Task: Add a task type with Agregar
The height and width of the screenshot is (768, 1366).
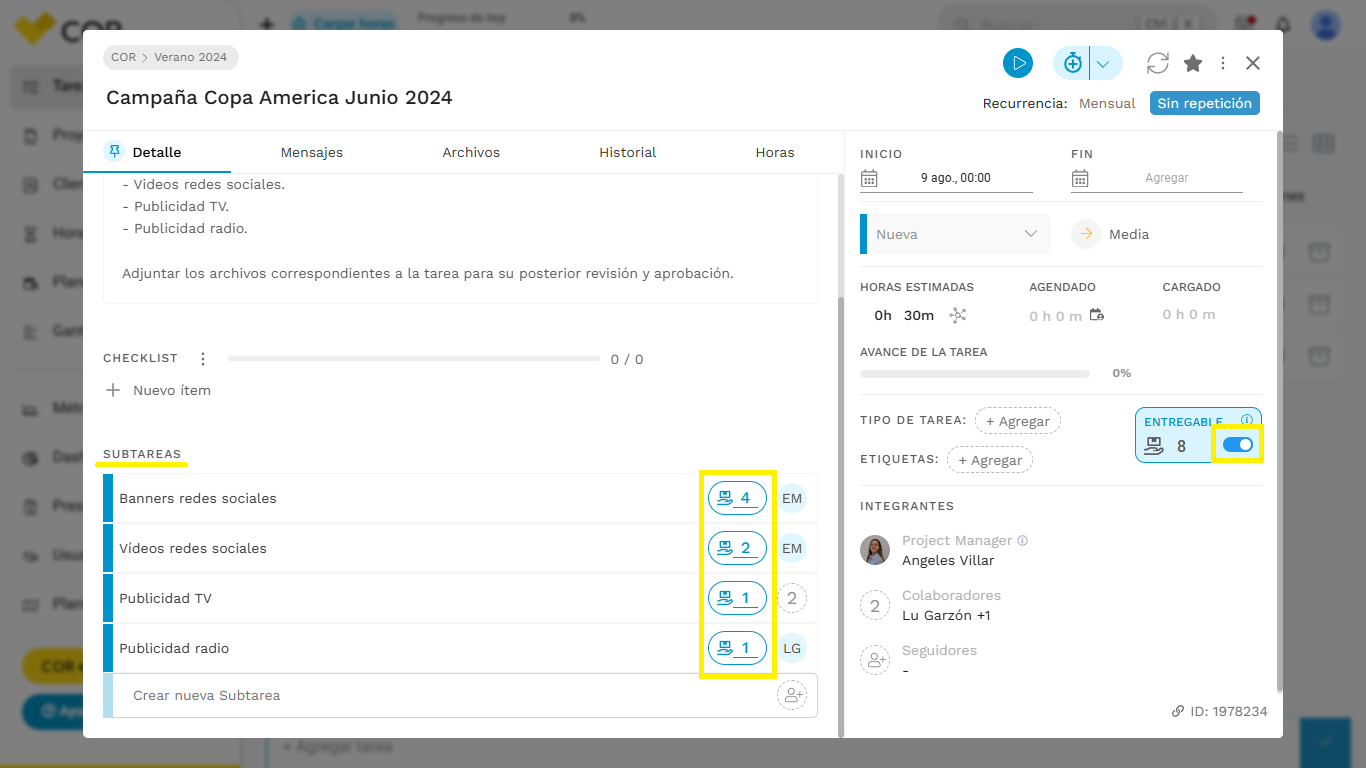Action: (x=1018, y=421)
